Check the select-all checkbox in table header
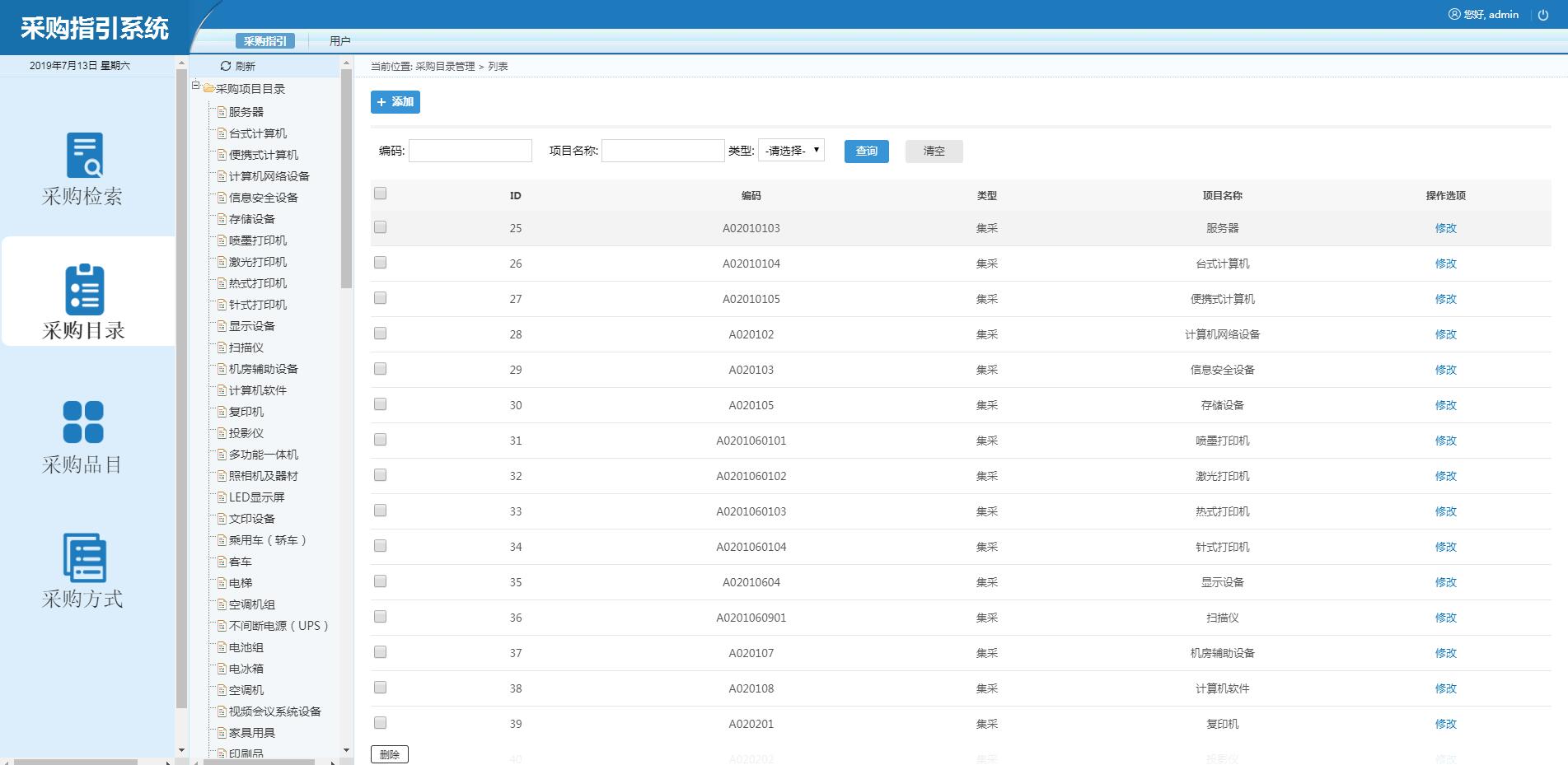This screenshot has height=765, width=1568. [380, 194]
